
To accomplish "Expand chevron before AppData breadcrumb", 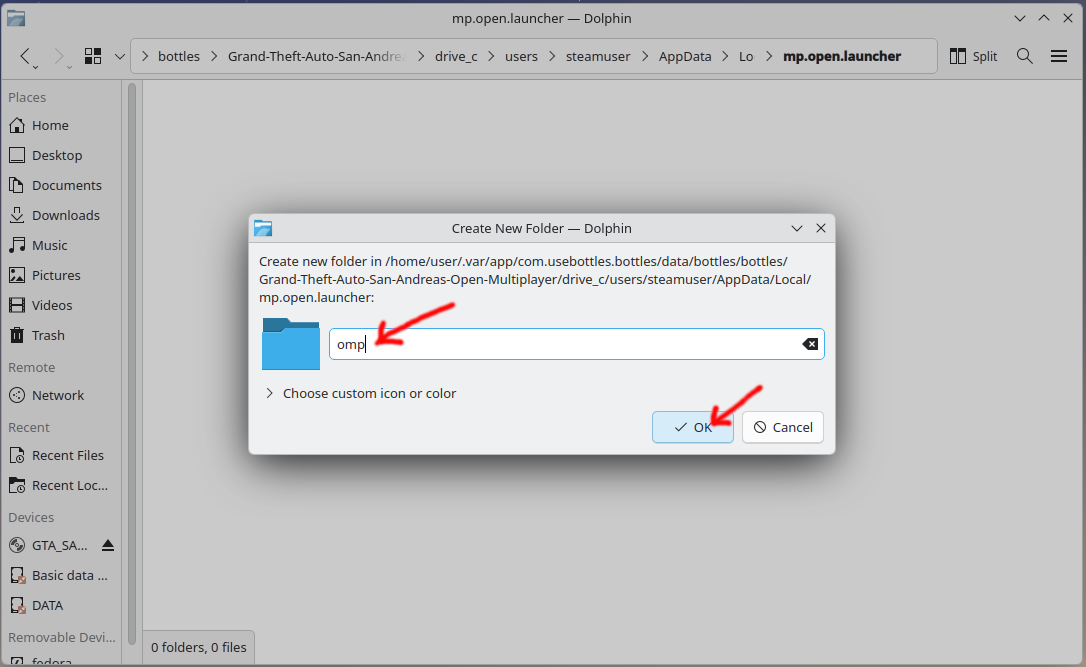I will (x=645, y=56).
